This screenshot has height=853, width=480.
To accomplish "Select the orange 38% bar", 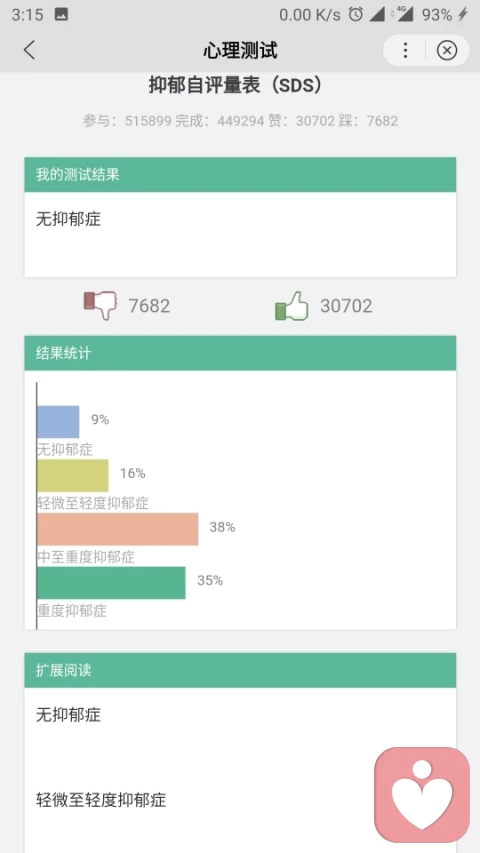I will [118, 529].
